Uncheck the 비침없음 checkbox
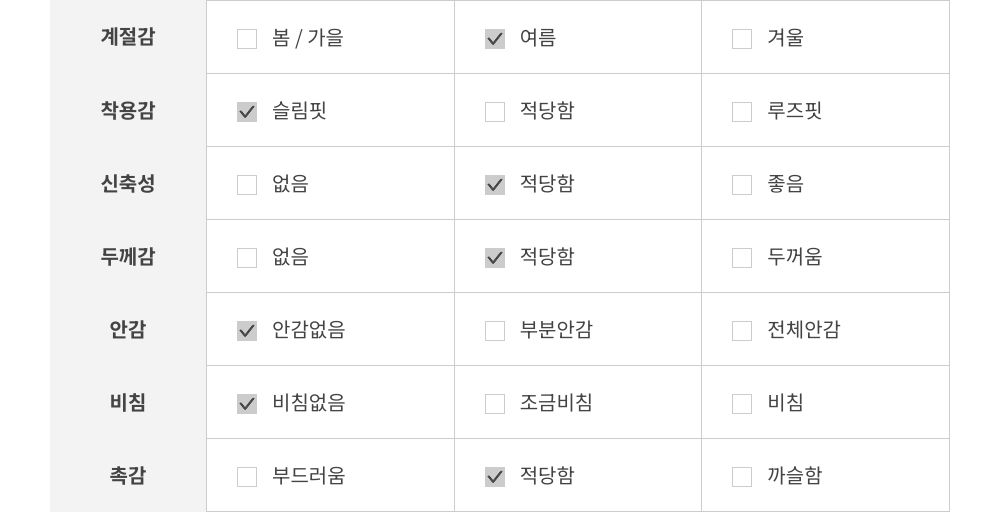The image size is (1000, 512). click(x=247, y=404)
